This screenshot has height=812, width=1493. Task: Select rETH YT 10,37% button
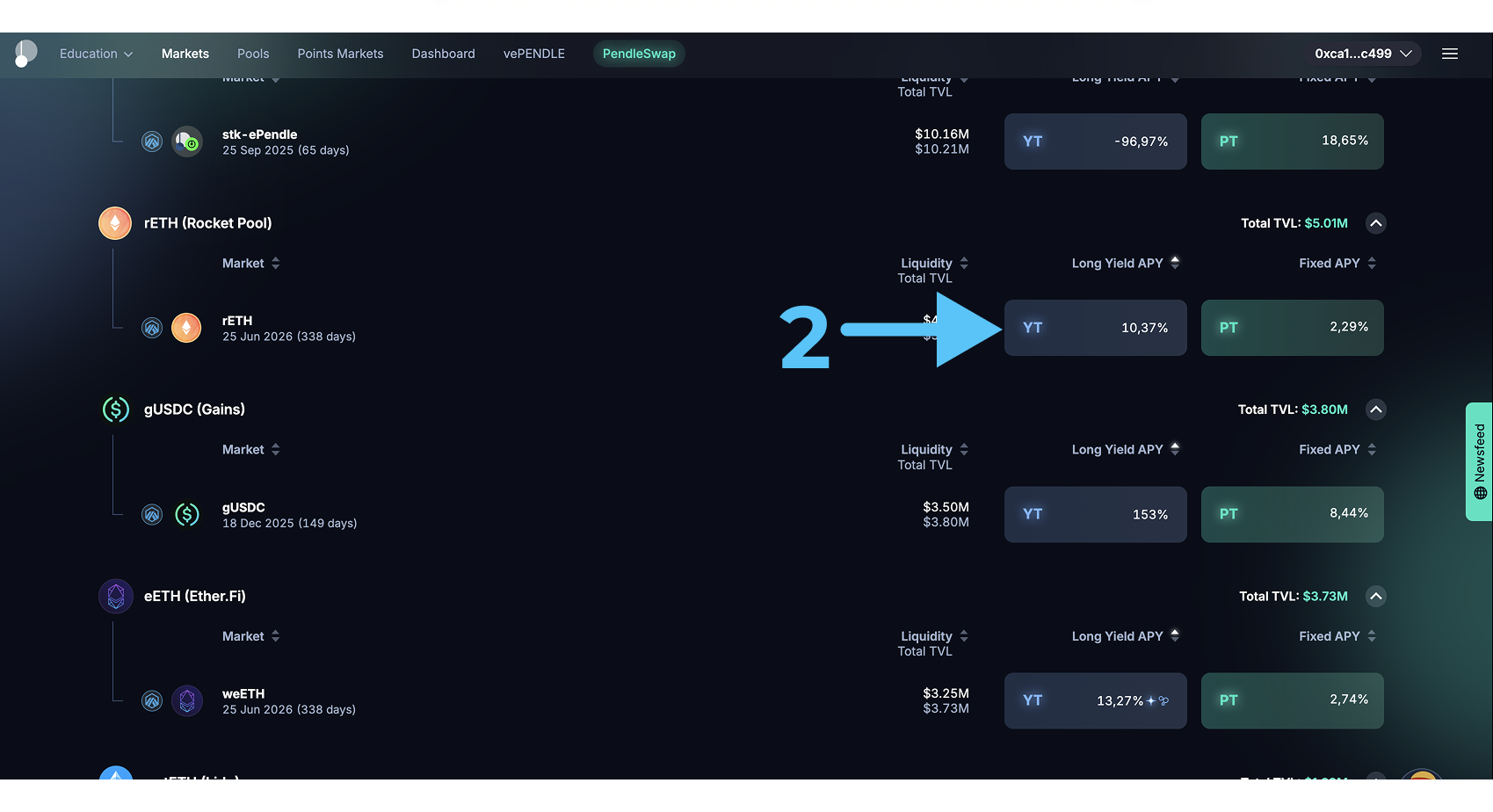point(1095,328)
